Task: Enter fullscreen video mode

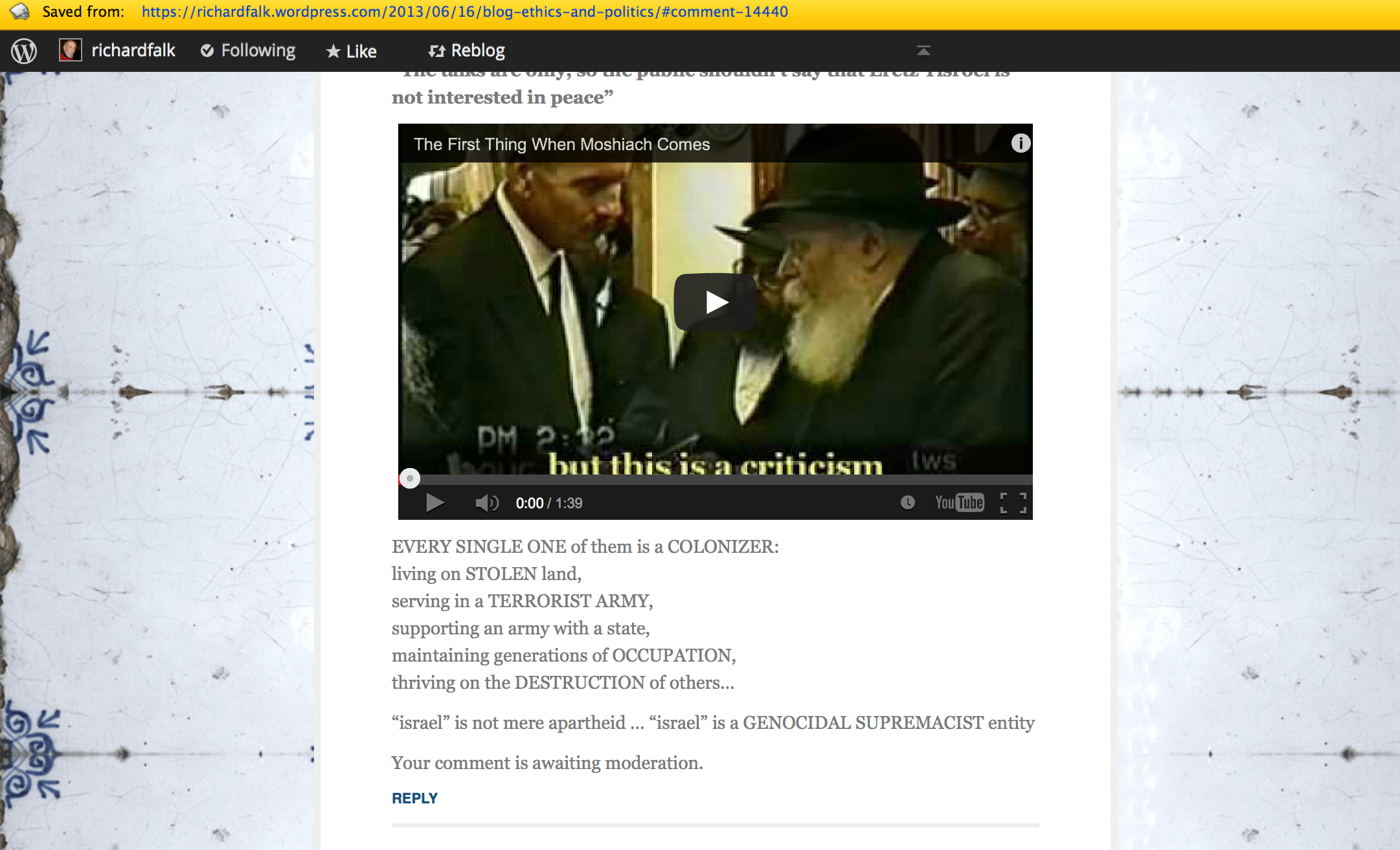Action: coord(1013,503)
